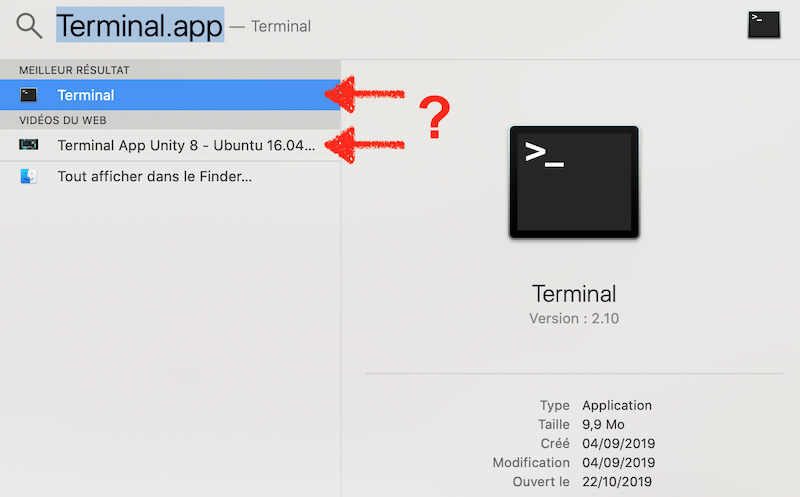Screen dimensions: 800x497
Task: Open Terminal App Unity 8 video result
Action: point(186,145)
